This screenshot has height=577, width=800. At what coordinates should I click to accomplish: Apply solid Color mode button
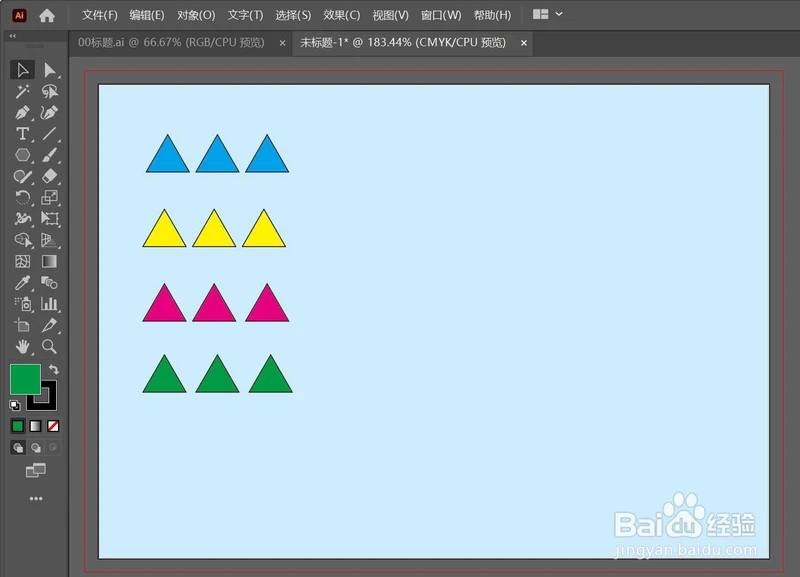pos(18,426)
